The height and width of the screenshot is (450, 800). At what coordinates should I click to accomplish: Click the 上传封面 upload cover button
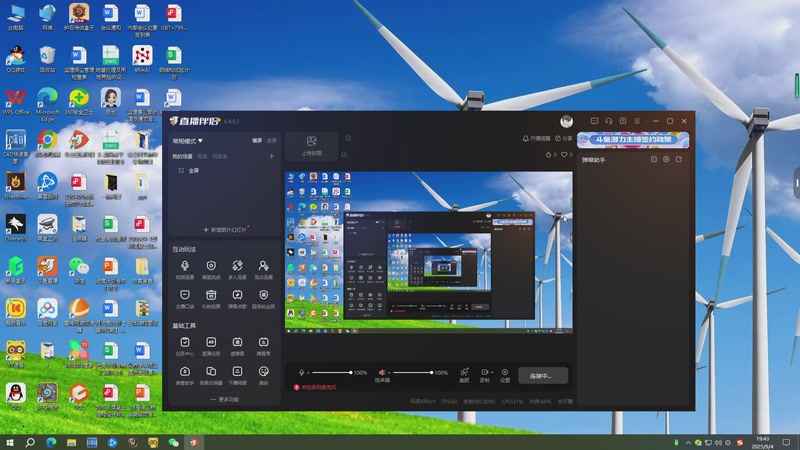pyautogui.click(x=311, y=146)
